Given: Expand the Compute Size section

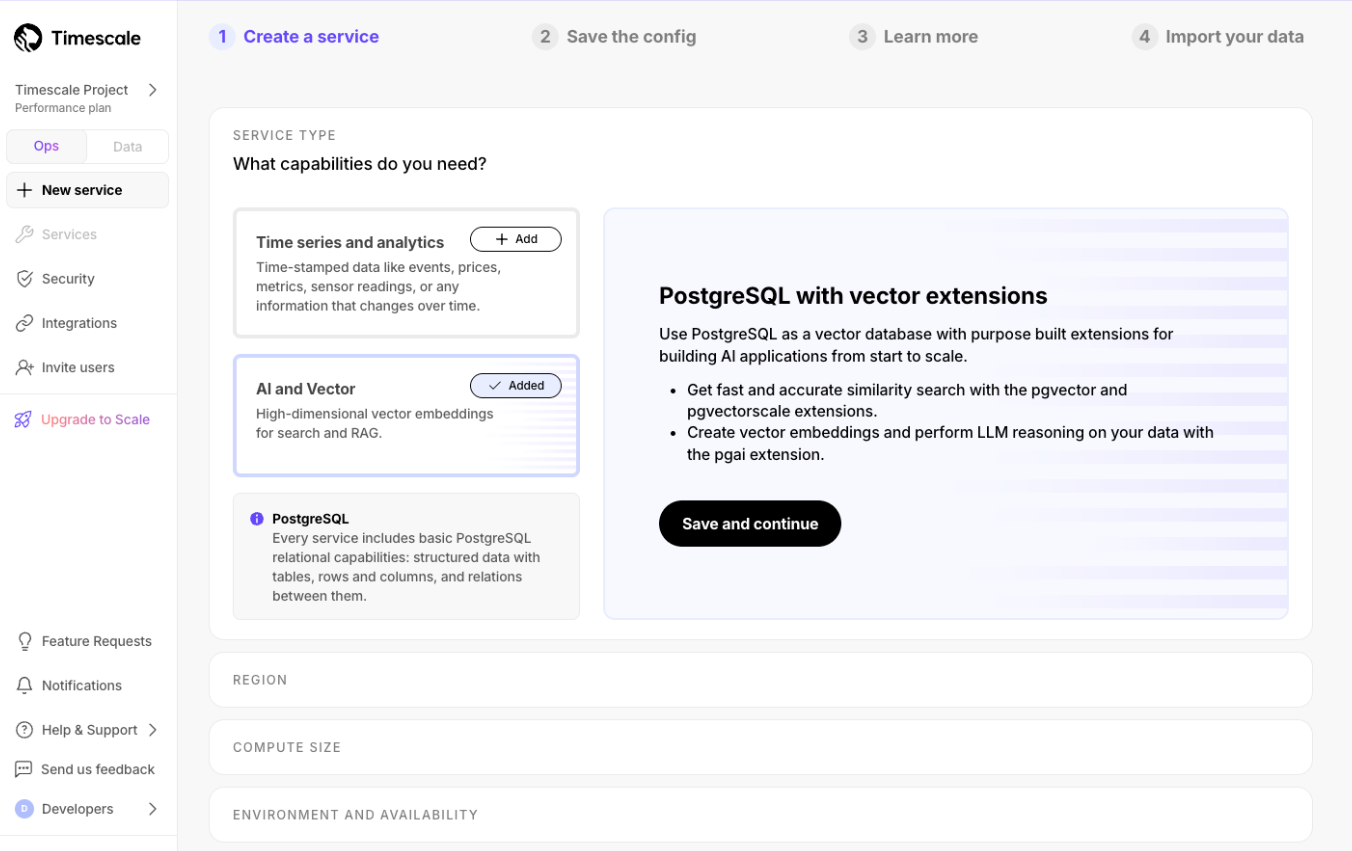Looking at the screenshot, I should (760, 747).
